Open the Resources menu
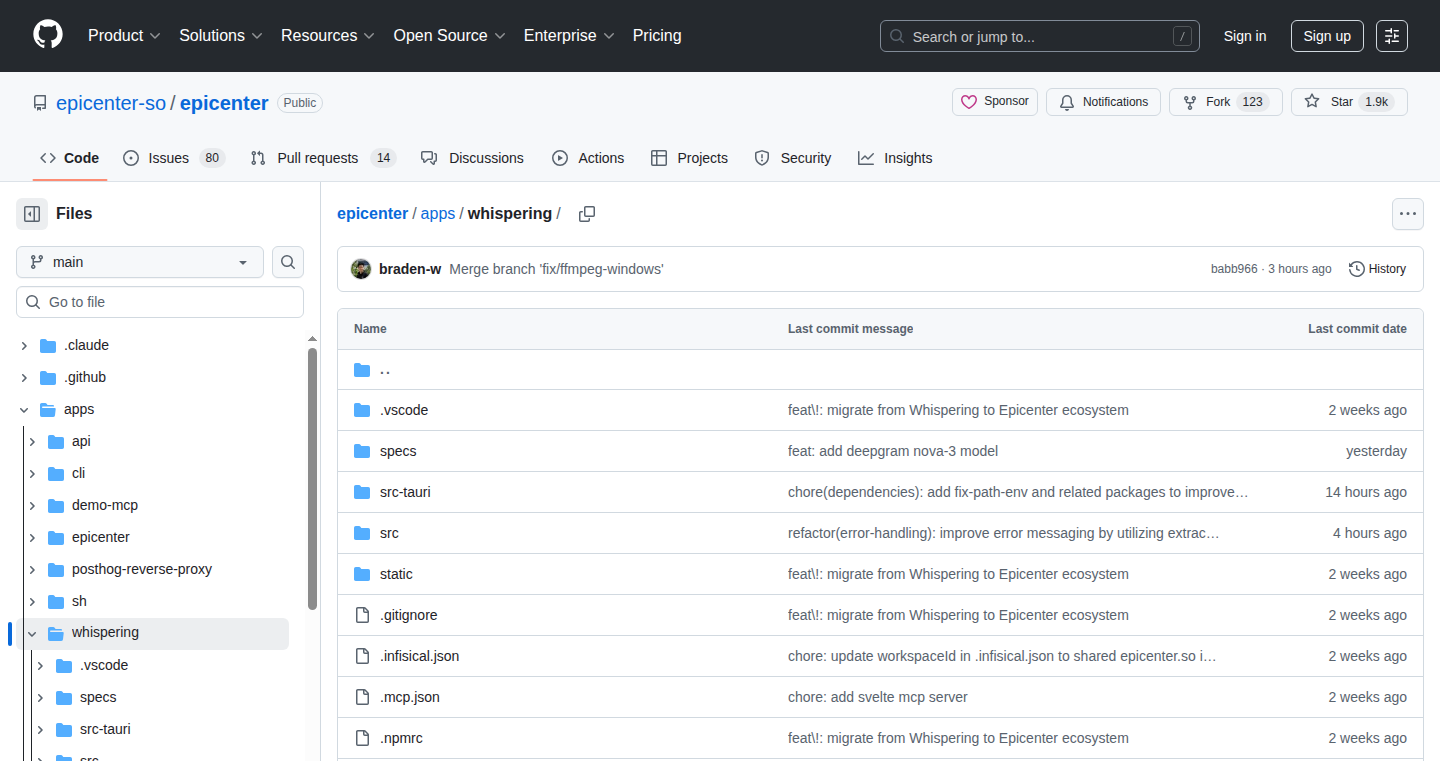 [328, 35]
